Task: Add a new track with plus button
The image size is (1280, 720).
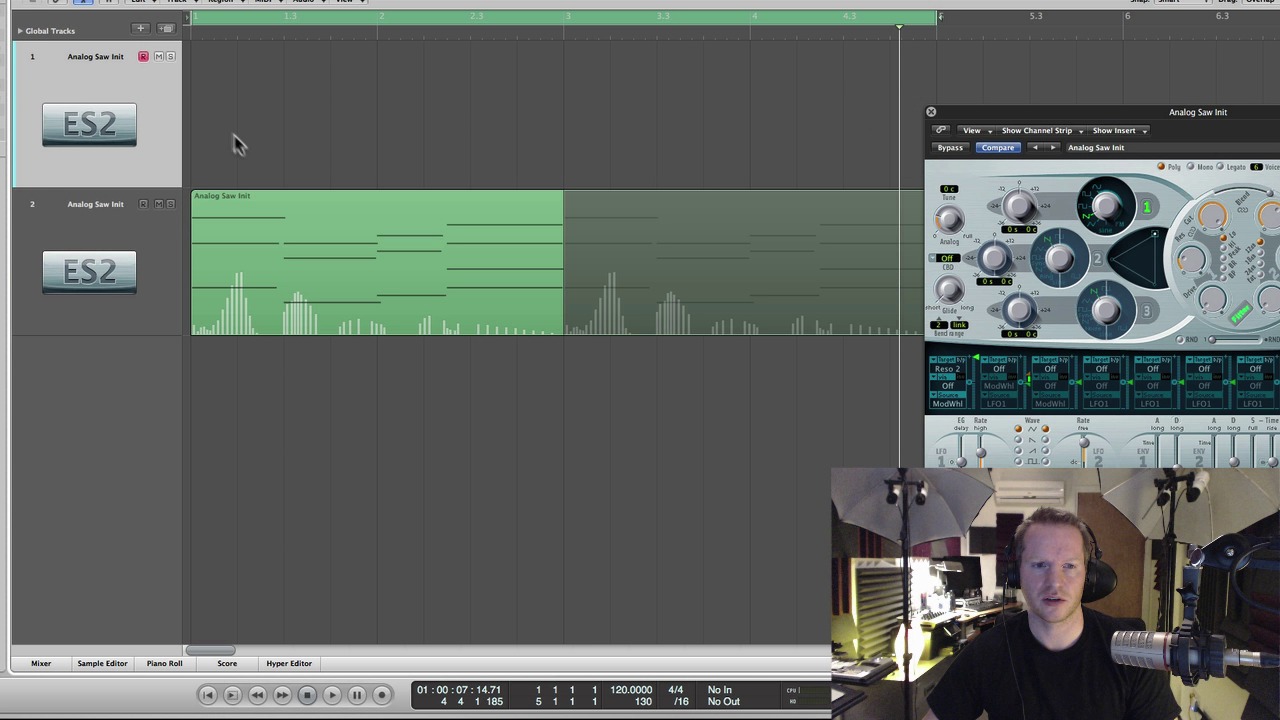Action: tap(141, 28)
